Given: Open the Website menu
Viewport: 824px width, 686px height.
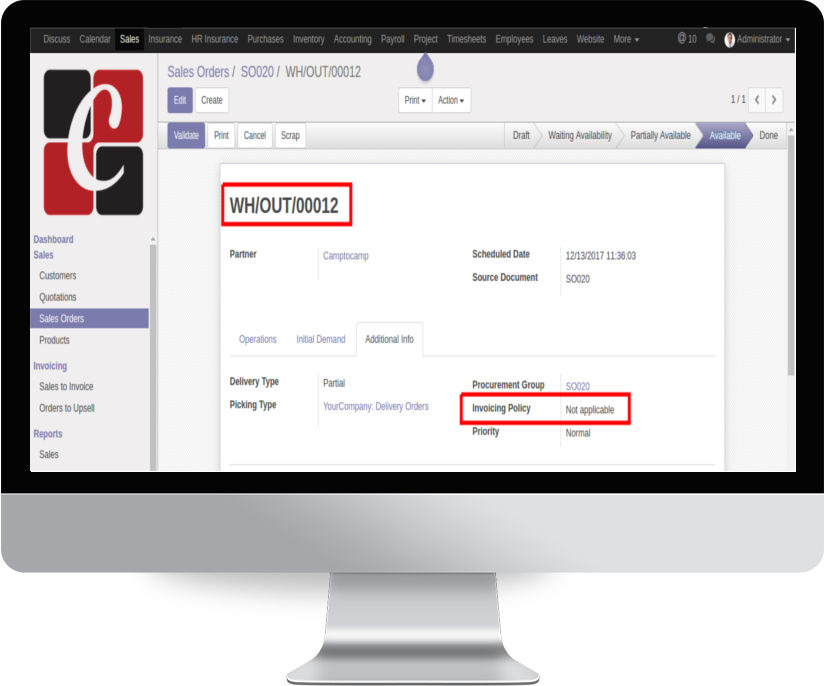Looking at the screenshot, I should 590,39.
